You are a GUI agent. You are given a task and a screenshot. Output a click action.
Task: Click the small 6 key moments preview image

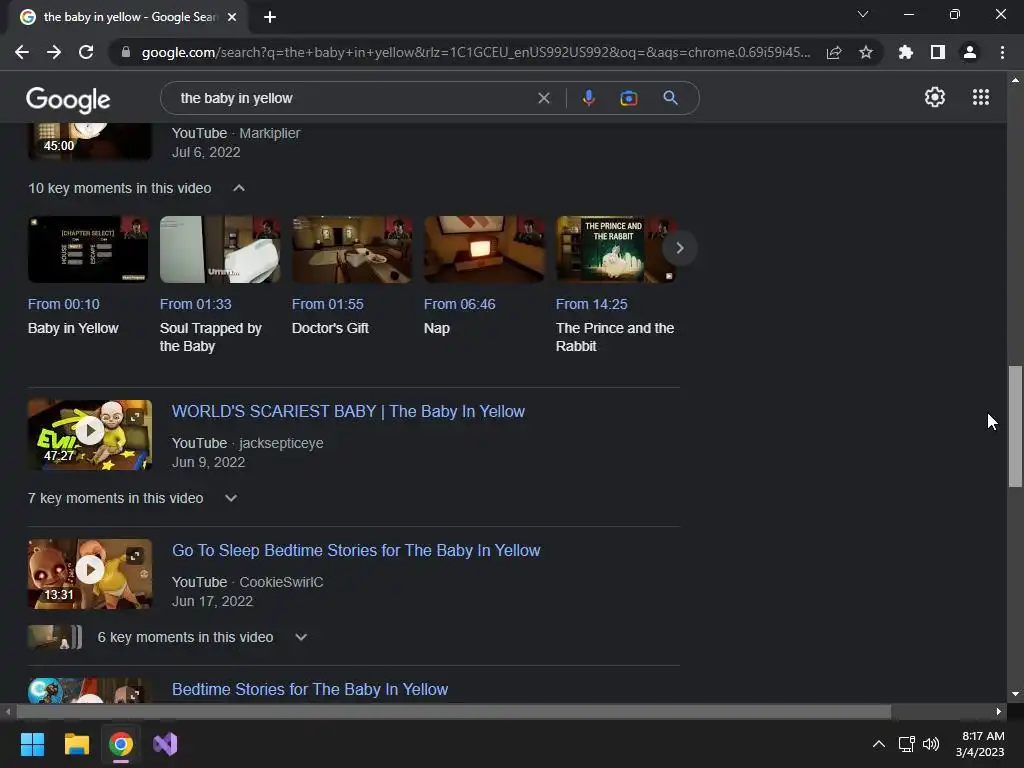tap(55, 637)
